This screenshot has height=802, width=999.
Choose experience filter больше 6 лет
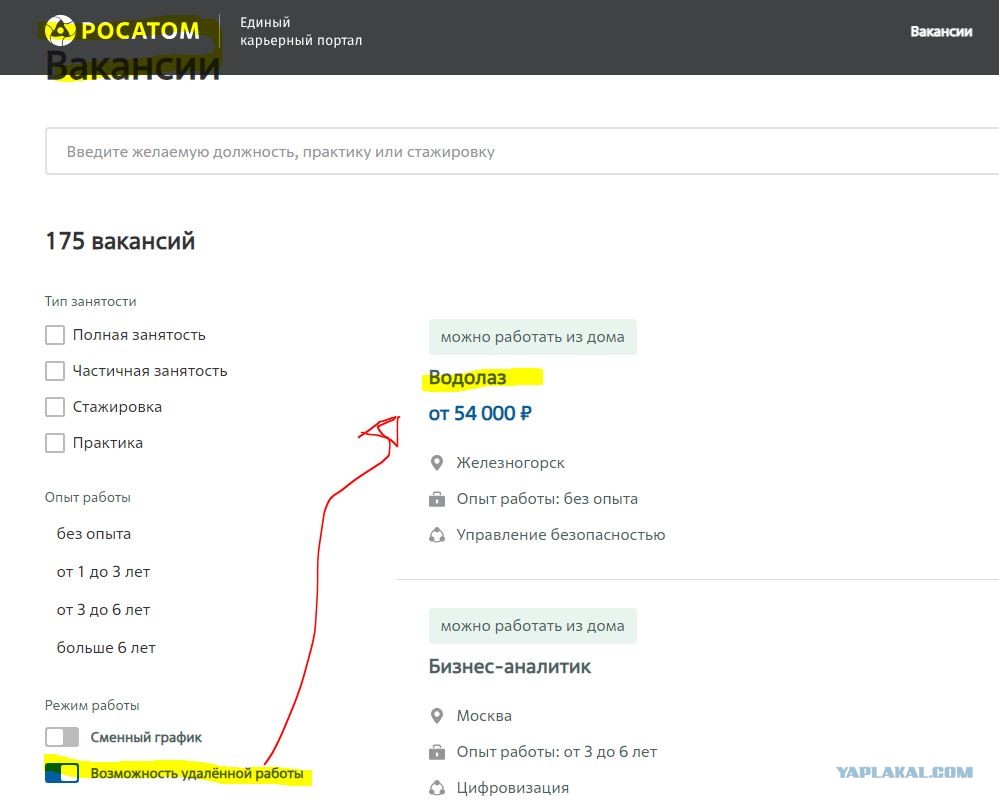(x=106, y=648)
